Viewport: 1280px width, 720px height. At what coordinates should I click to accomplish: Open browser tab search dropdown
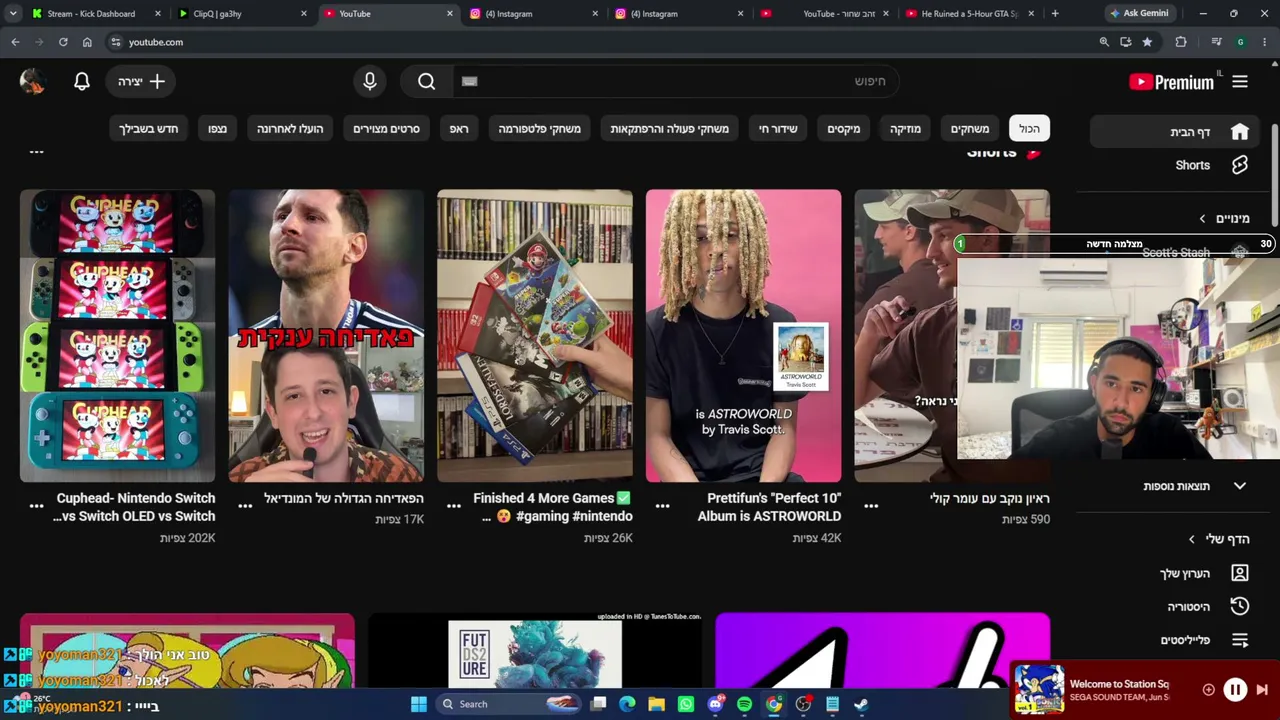pos(13,14)
